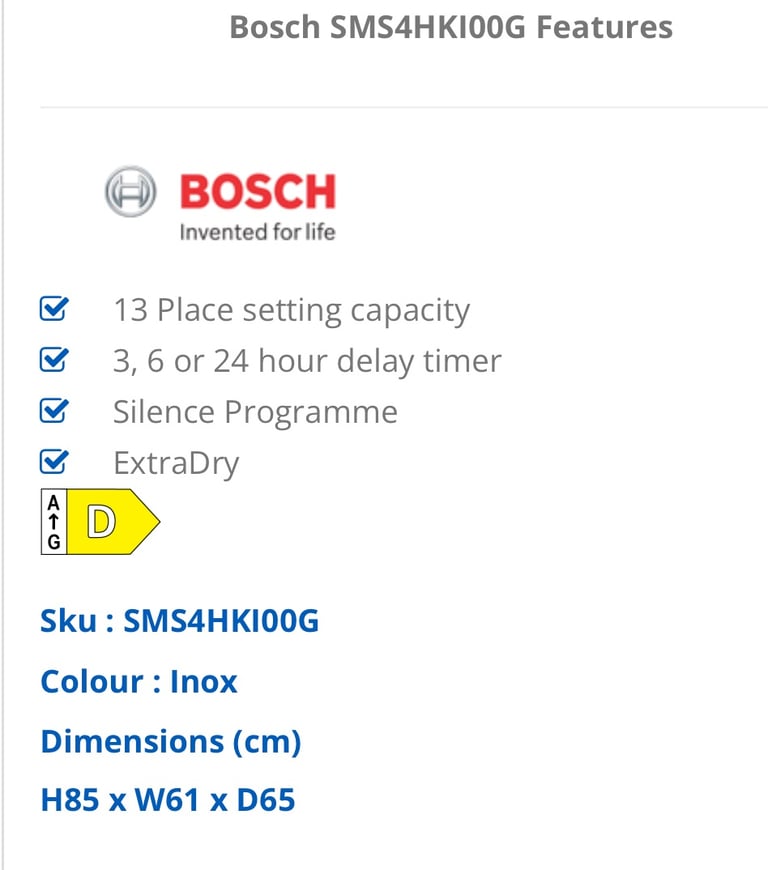Click the Silence Programme feature label
The height and width of the screenshot is (870, 768).
point(255,412)
